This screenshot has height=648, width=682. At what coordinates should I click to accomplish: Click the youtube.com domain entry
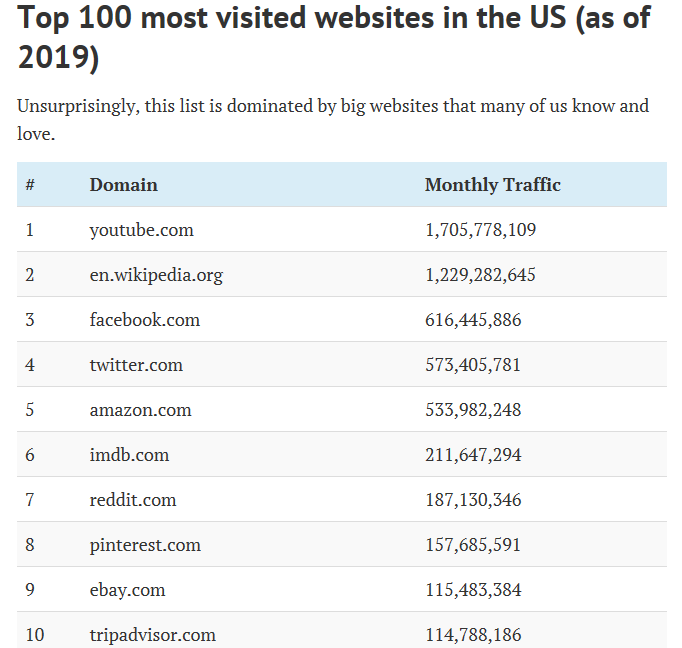point(141,230)
